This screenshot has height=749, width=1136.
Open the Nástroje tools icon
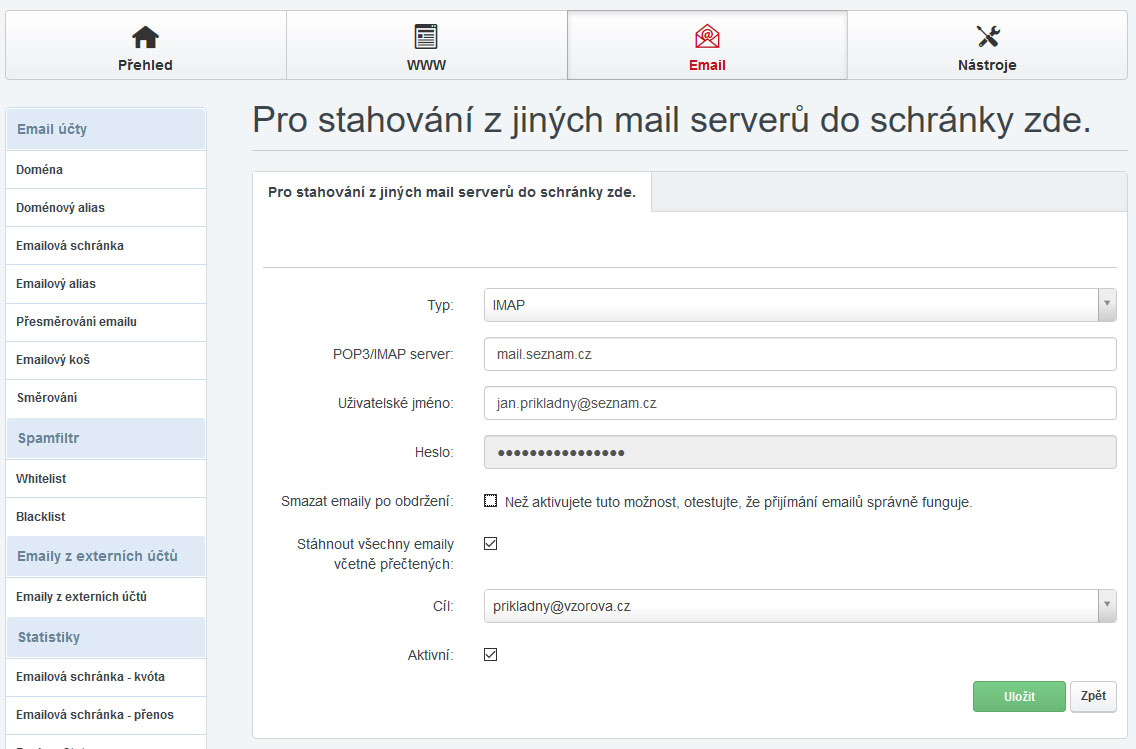click(x=987, y=37)
